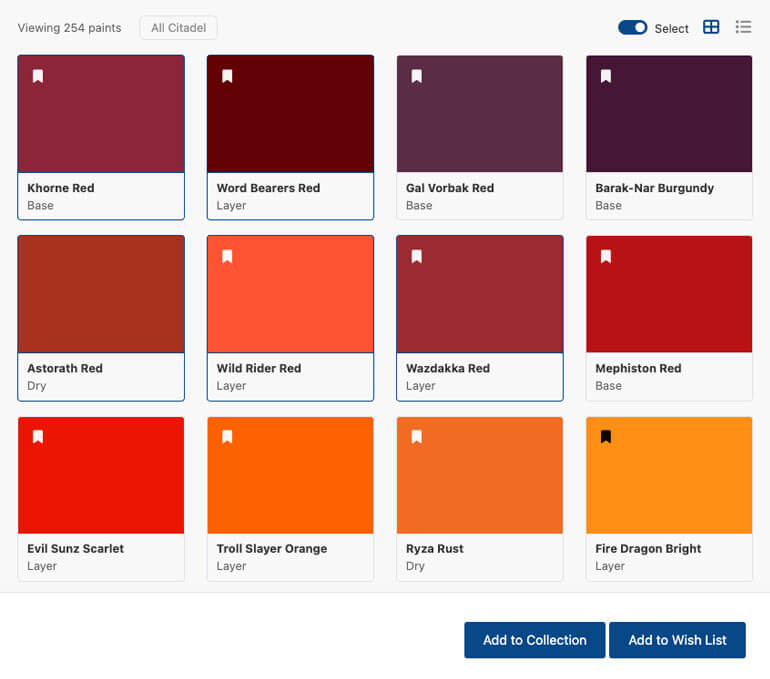This screenshot has width=770, height=679.
Task: Switch to grid view layout
Action: pos(711,27)
